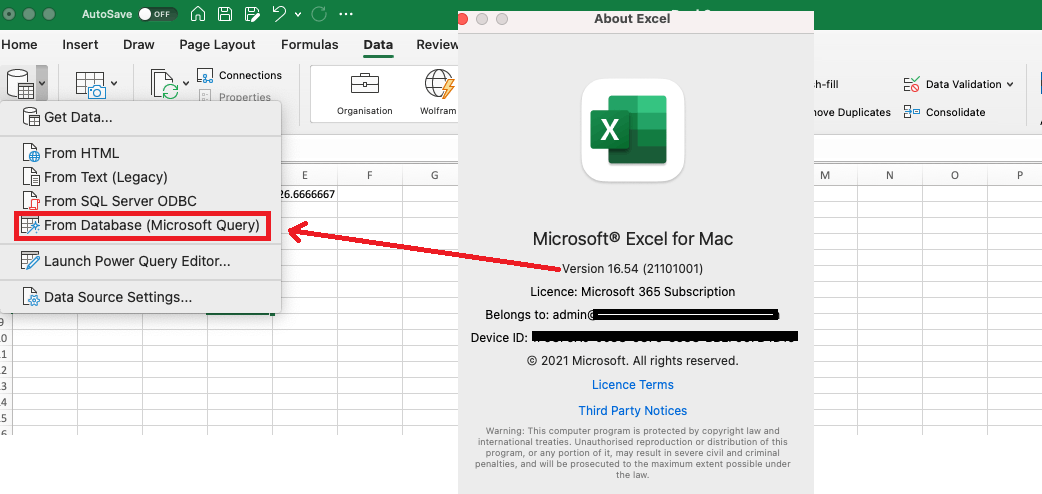Viewport: 1042px width, 494px height.
Task: Click the Excel logo in About Excel
Action: point(633,130)
